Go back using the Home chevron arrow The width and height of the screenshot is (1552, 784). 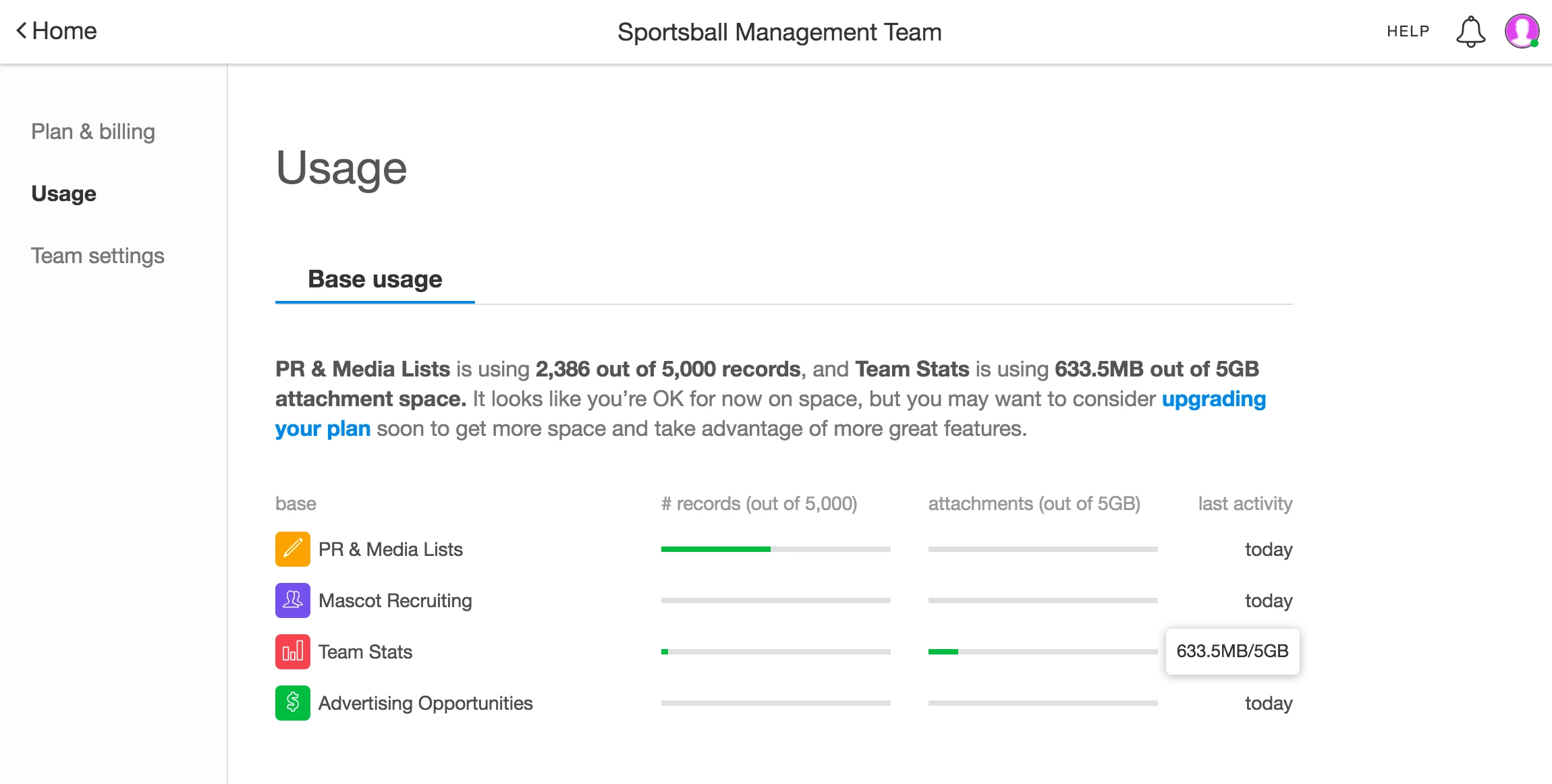point(22,31)
